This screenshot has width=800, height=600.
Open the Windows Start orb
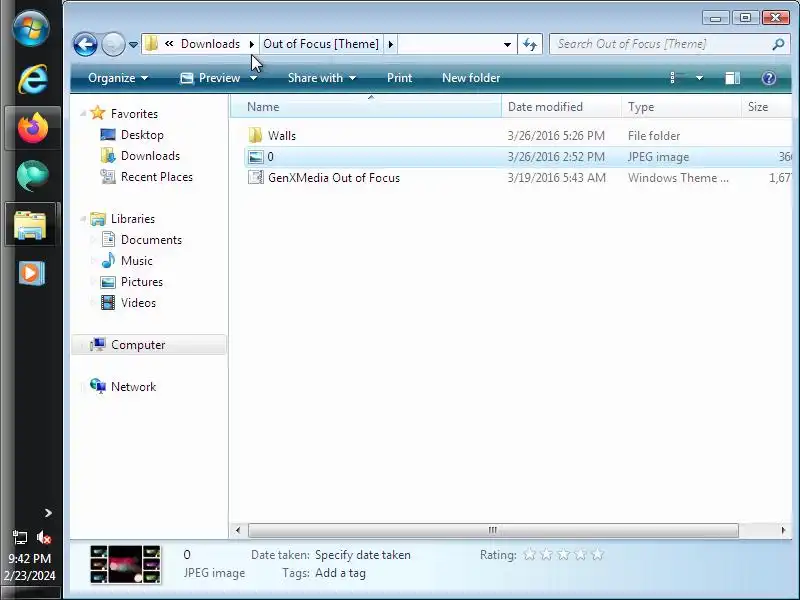31,28
